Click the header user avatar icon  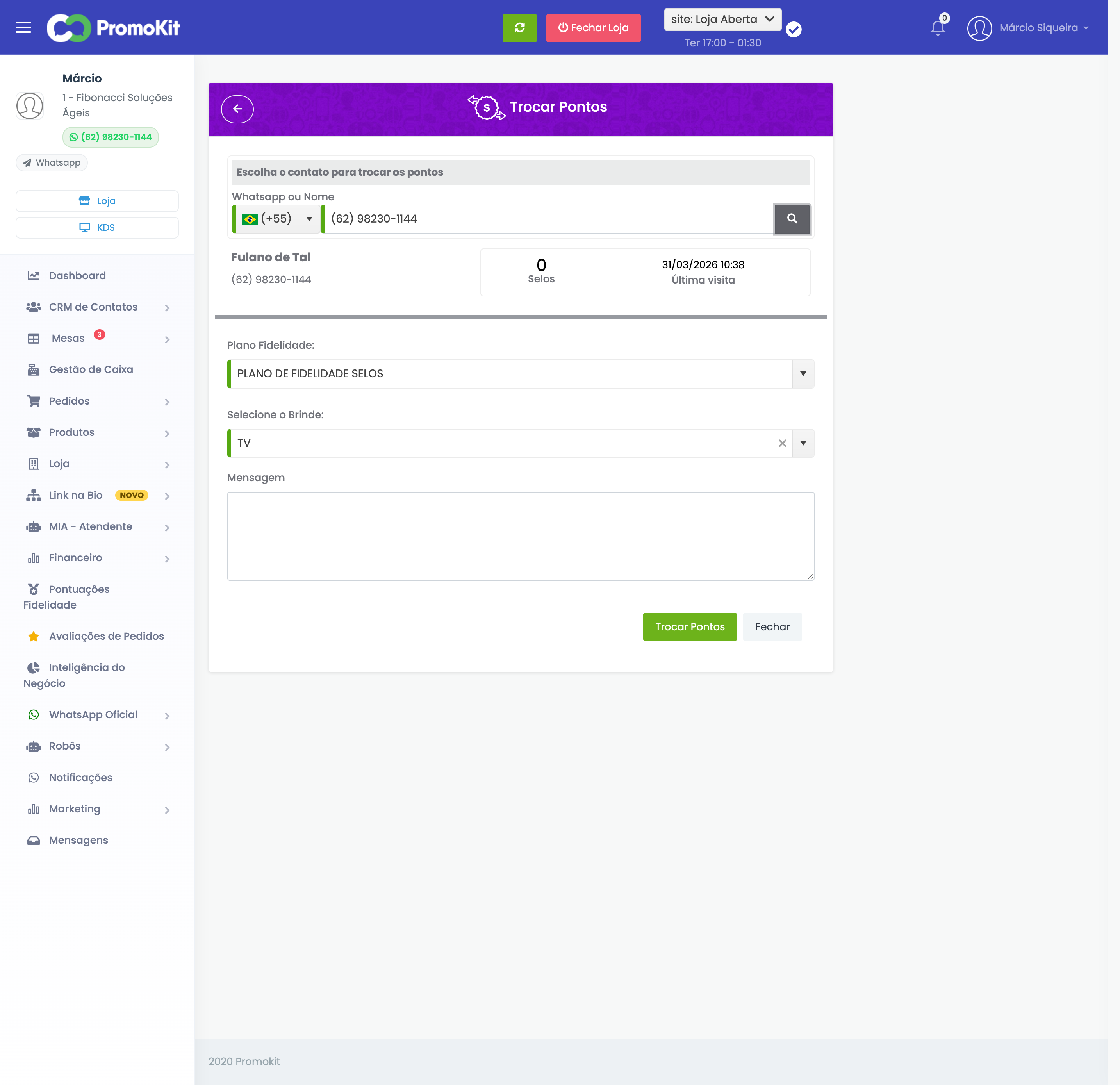click(x=979, y=28)
